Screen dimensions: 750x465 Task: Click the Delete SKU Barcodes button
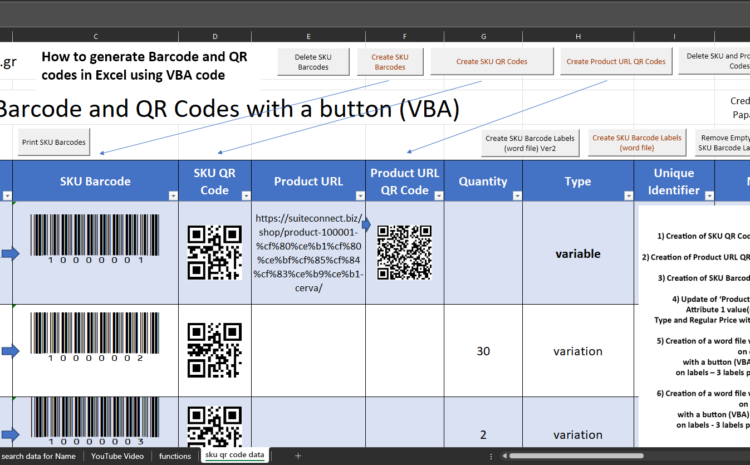pos(313,62)
